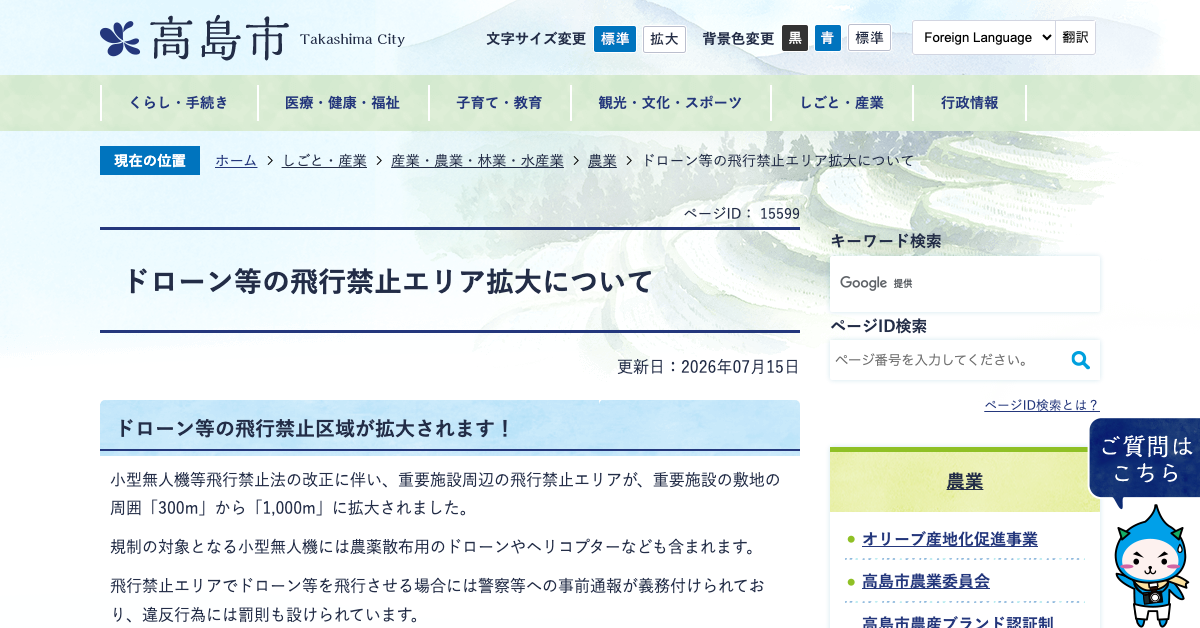Click the 更新日：2026年07月15日 text
The image size is (1200, 628).
coord(708,366)
